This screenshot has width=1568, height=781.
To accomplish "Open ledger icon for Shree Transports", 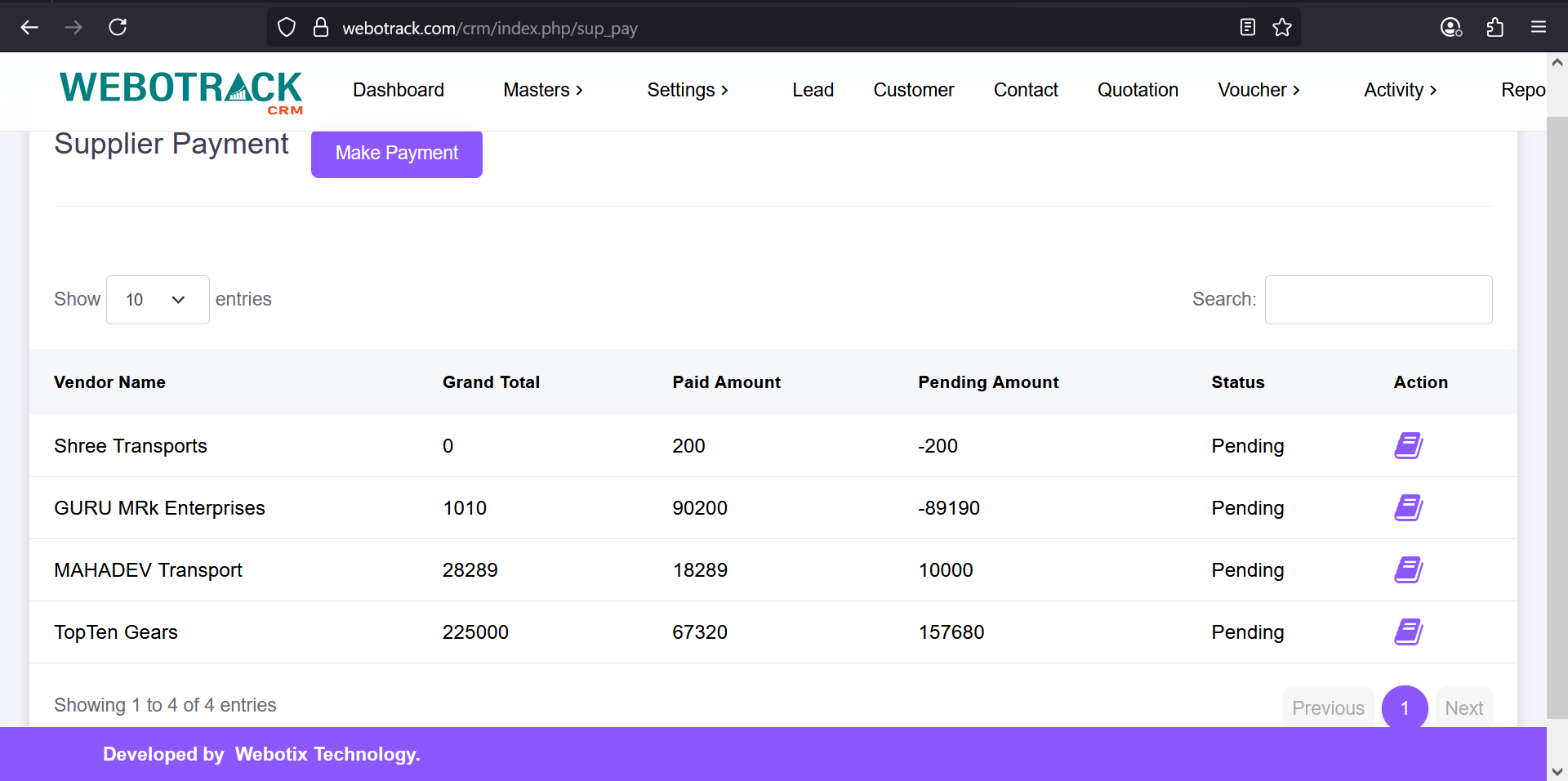I will 1408,446.
